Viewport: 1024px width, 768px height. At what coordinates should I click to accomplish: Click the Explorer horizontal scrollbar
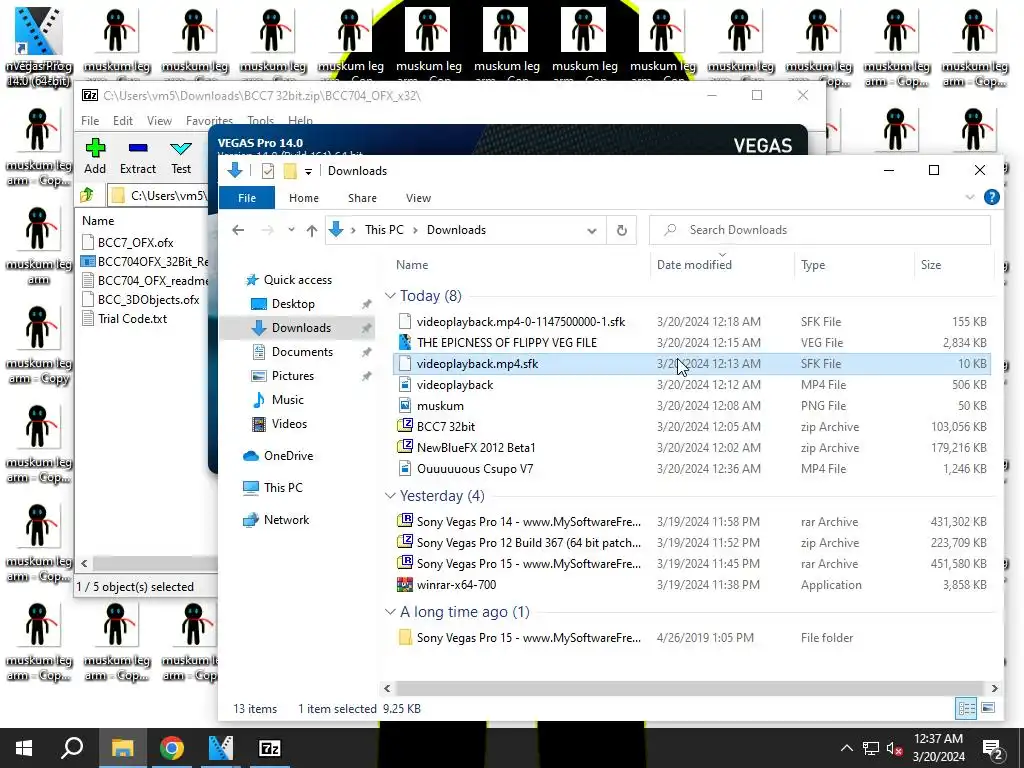[x=689, y=688]
